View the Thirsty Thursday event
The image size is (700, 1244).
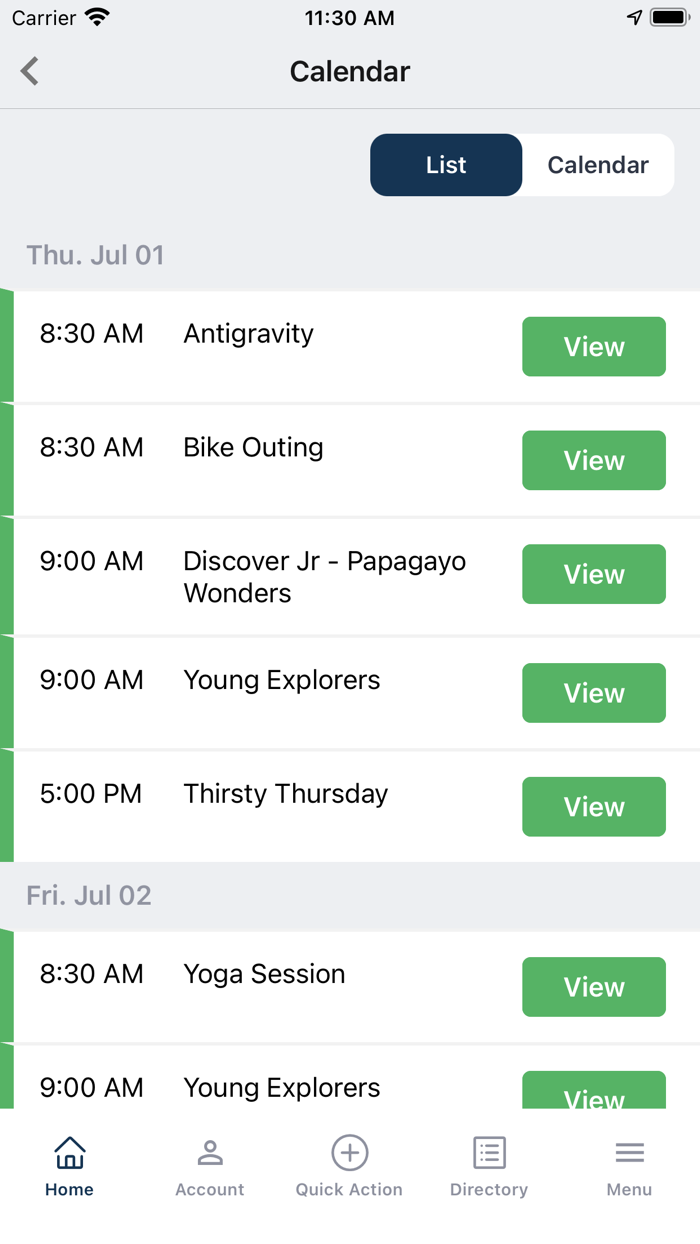tap(594, 807)
